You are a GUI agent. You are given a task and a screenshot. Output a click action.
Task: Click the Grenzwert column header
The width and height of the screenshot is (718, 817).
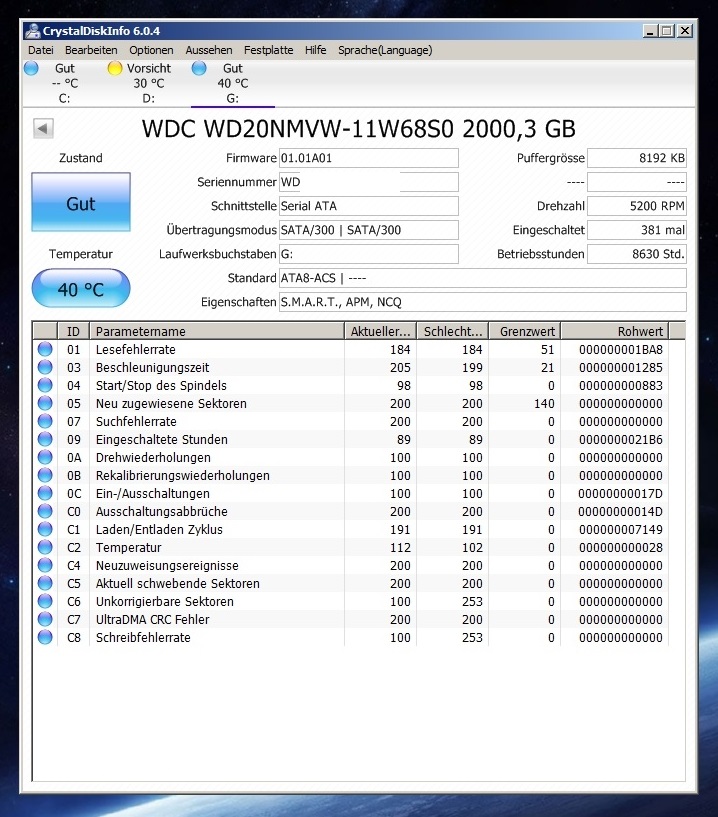525,331
